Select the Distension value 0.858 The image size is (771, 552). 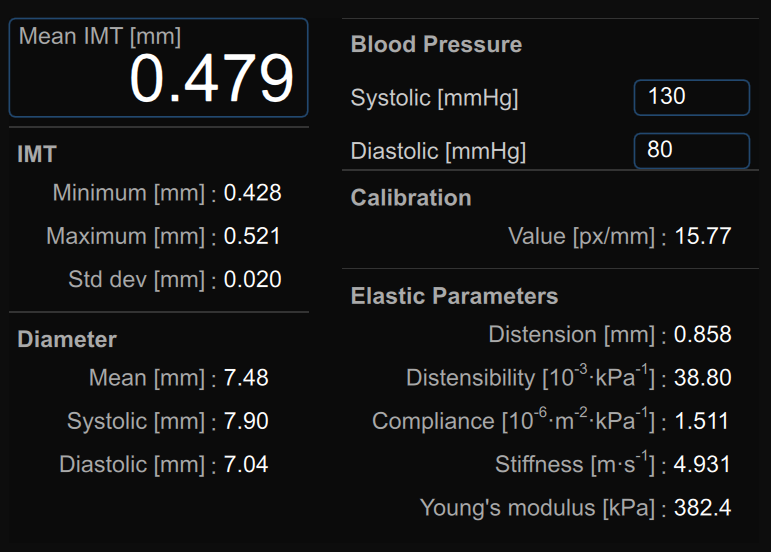pyautogui.click(x=702, y=335)
